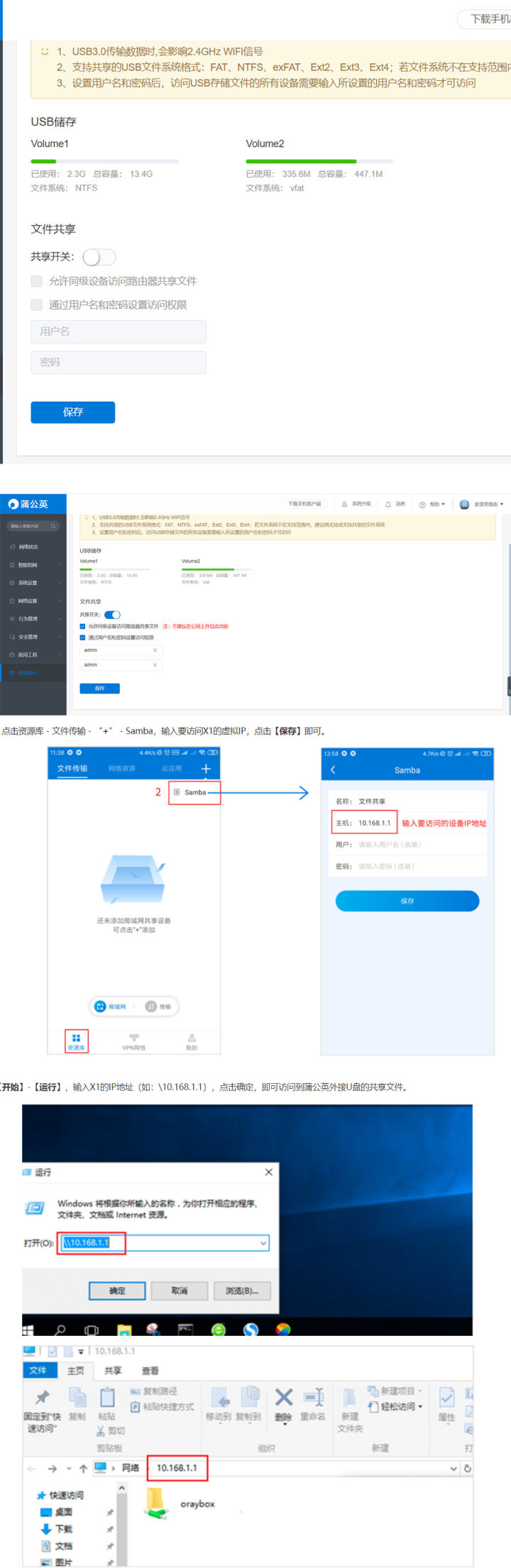Click the 删除 X icon in ribbon

click(283, 1397)
